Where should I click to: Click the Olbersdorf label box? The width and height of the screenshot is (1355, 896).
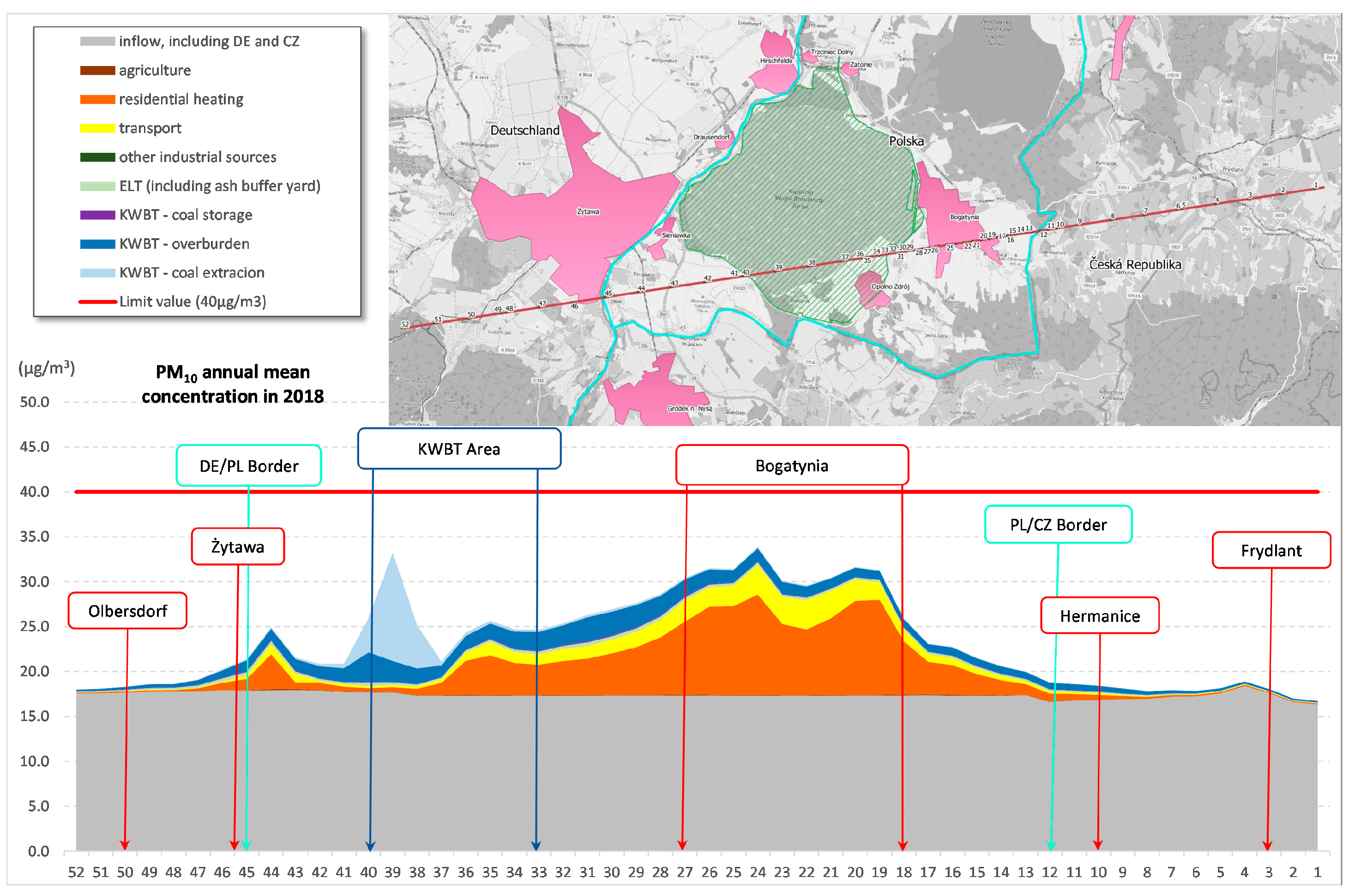[x=127, y=611]
